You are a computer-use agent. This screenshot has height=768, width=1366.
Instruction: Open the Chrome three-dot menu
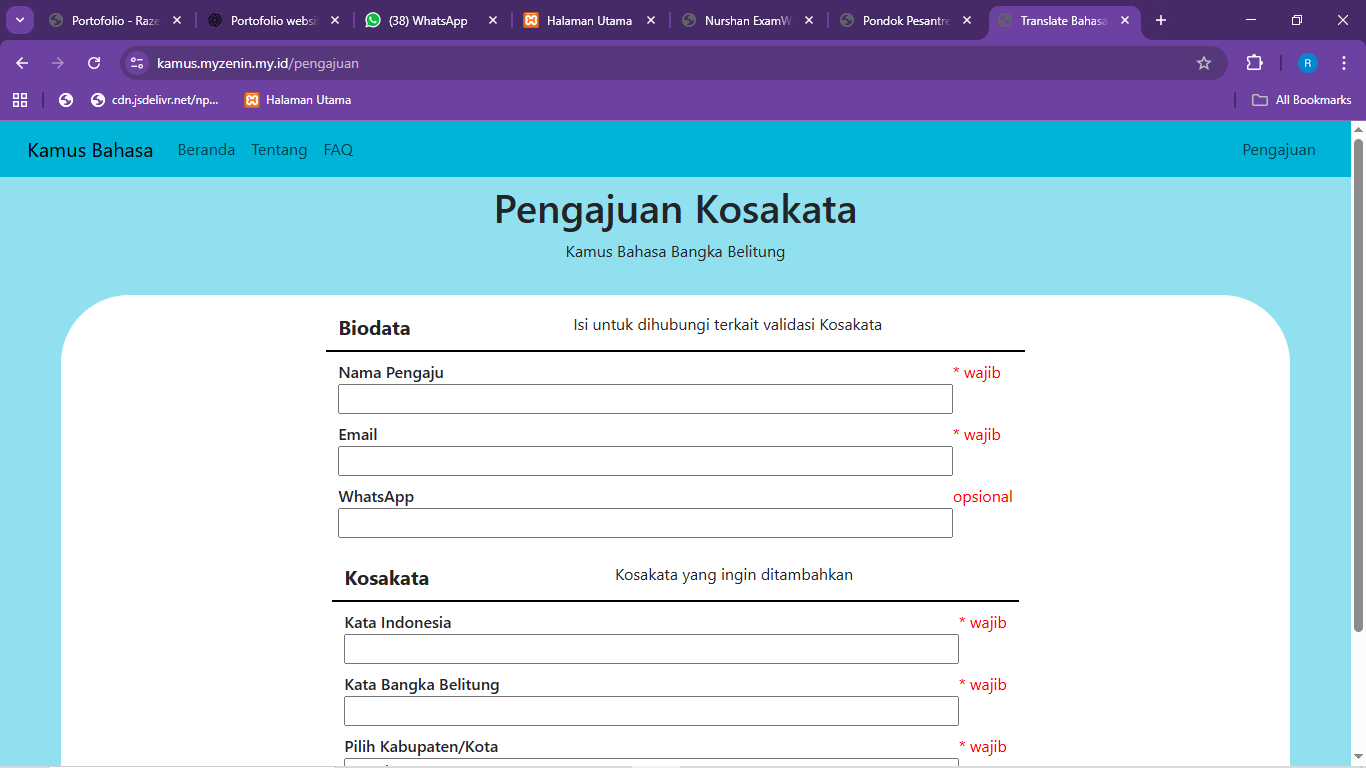pyautogui.click(x=1345, y=62)
